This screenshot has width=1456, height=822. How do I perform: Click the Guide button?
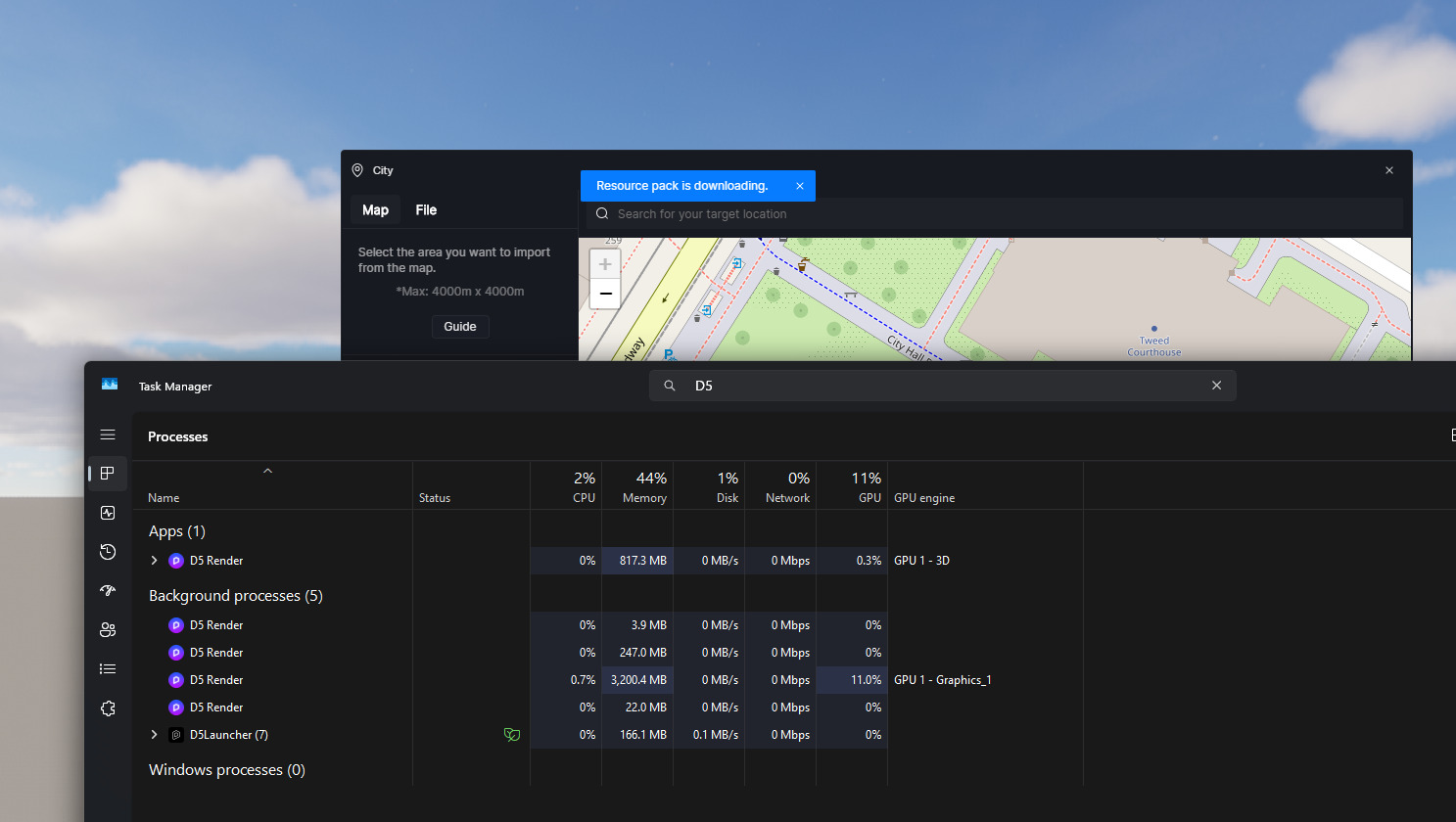point(460,327)
